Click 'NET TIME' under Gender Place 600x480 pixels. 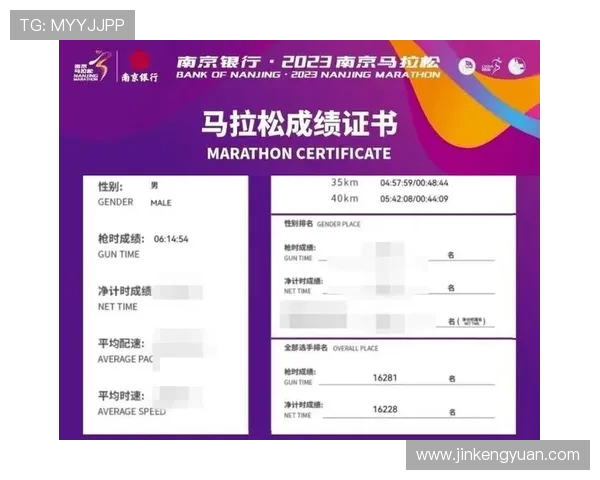pos(297,291)
